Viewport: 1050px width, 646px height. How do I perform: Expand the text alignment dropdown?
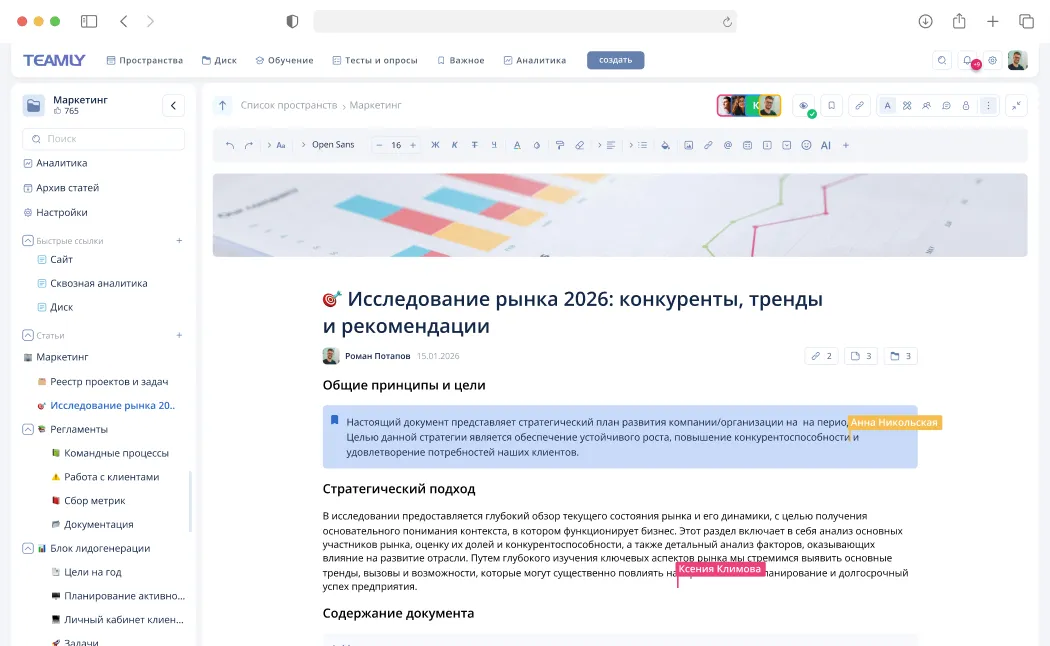pyautogui.click(x=607, y=145)
